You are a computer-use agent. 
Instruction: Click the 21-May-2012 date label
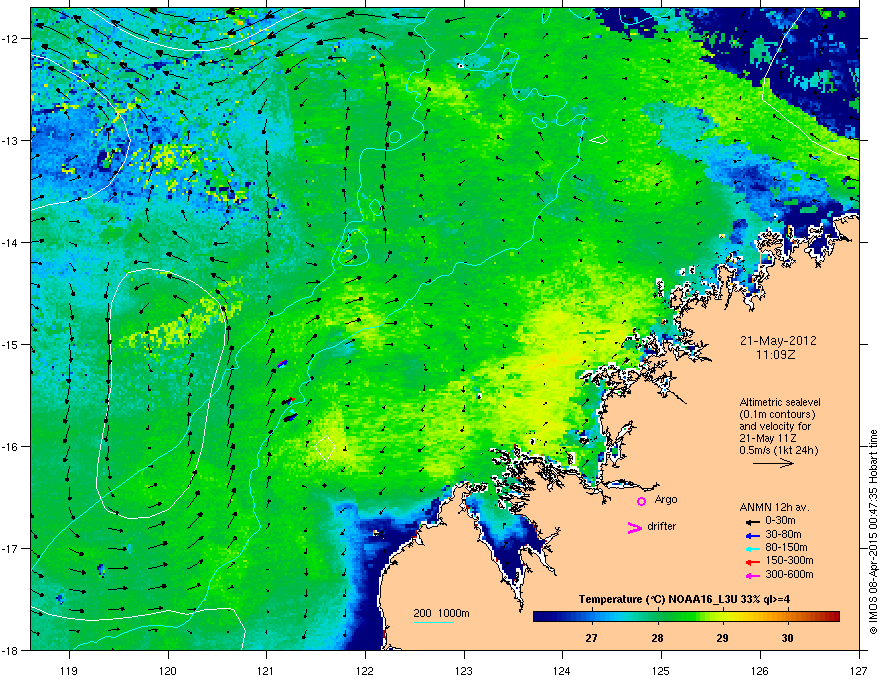778,341
